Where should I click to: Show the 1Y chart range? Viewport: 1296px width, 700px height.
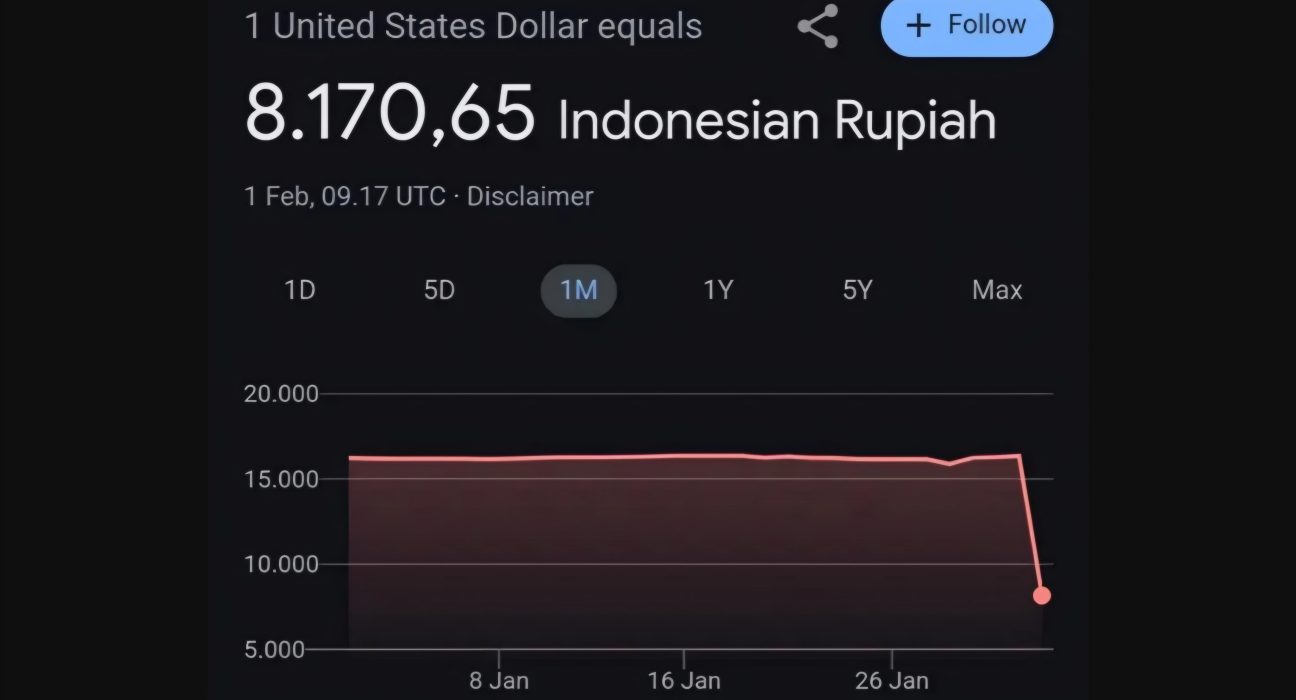click(x=718, y=290)
